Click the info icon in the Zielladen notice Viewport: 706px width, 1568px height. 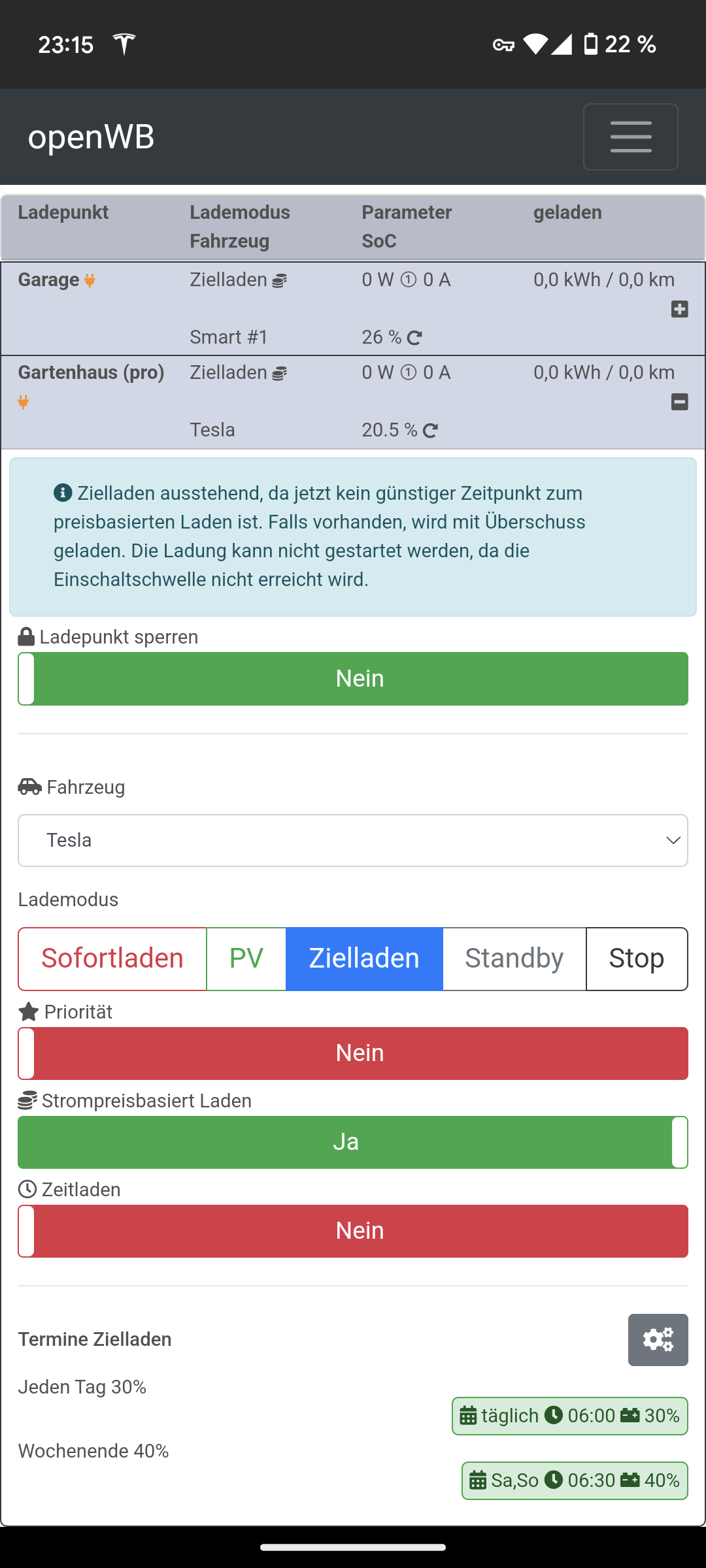63,493
